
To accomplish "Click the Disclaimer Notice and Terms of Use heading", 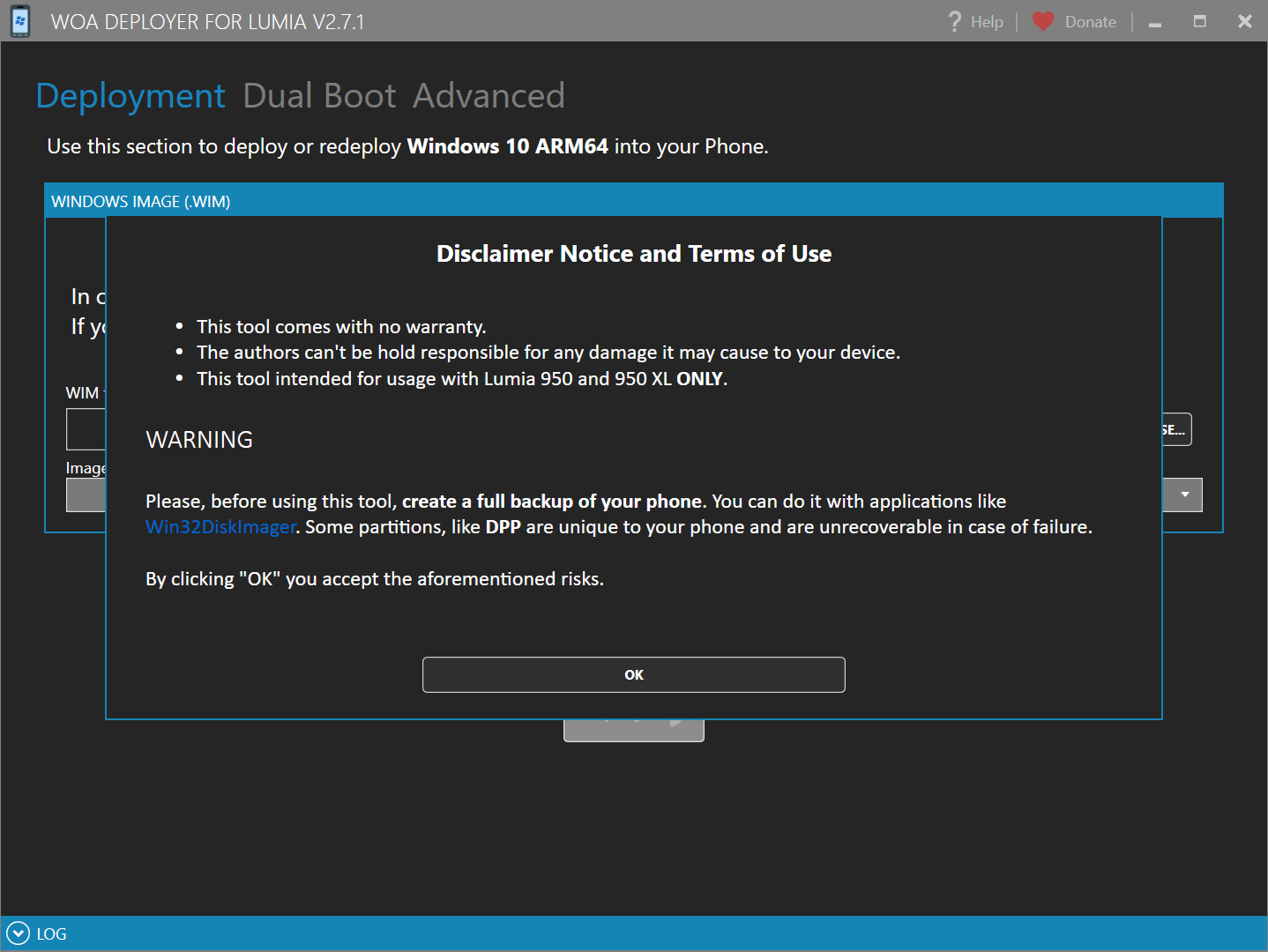I will 634,254.
